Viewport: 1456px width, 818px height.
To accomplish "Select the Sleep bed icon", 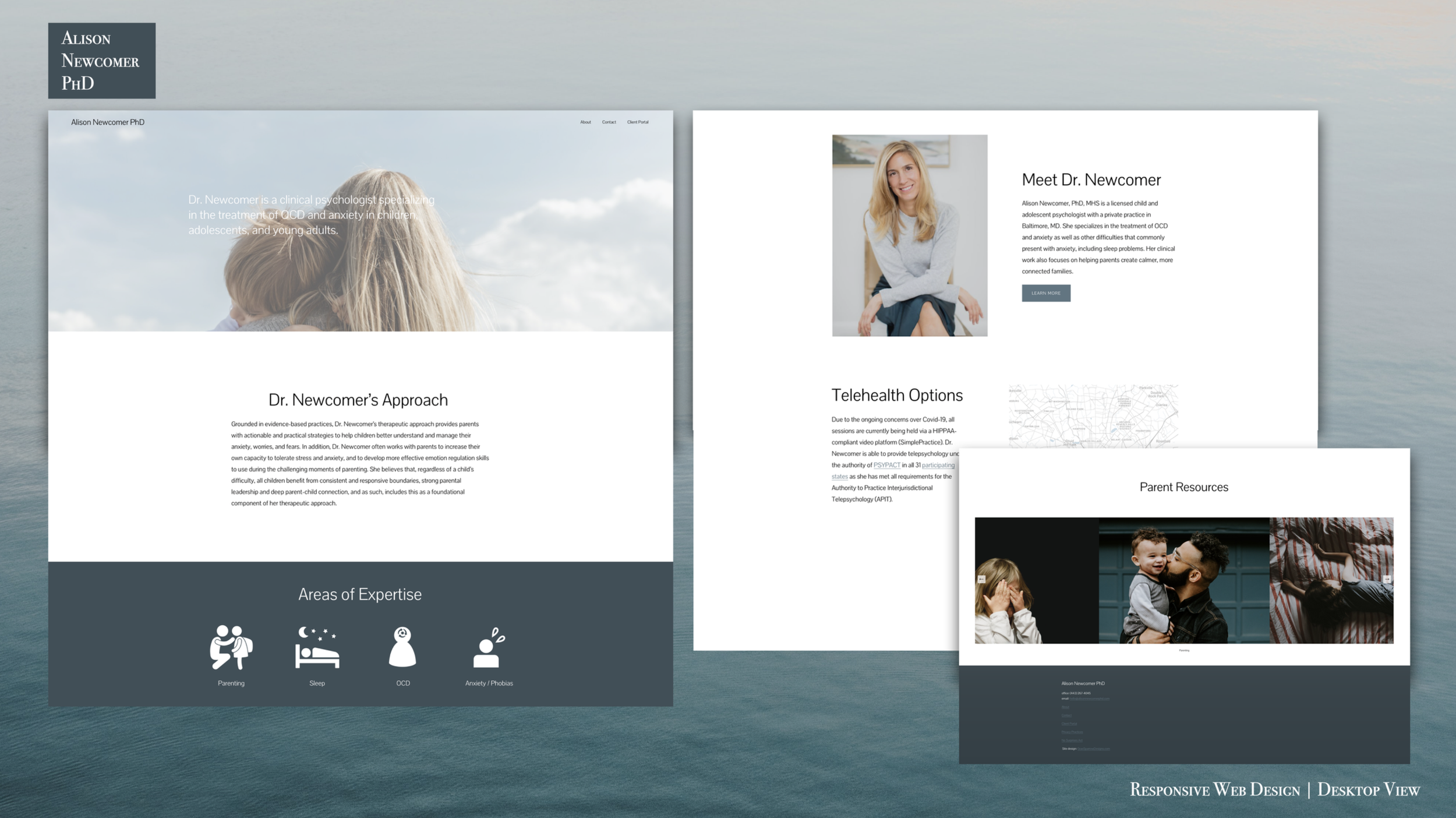I will point(317,648).
